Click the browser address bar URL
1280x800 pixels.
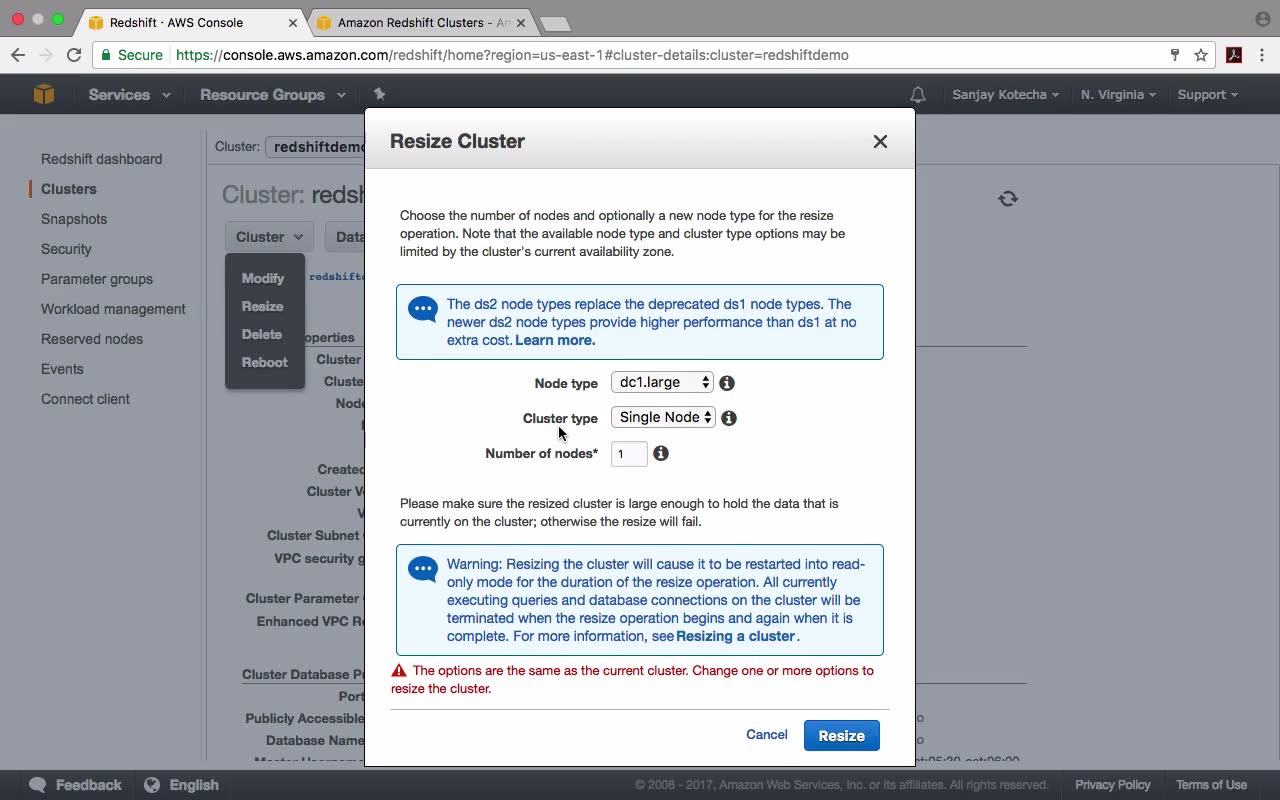(x=512, y=55)
